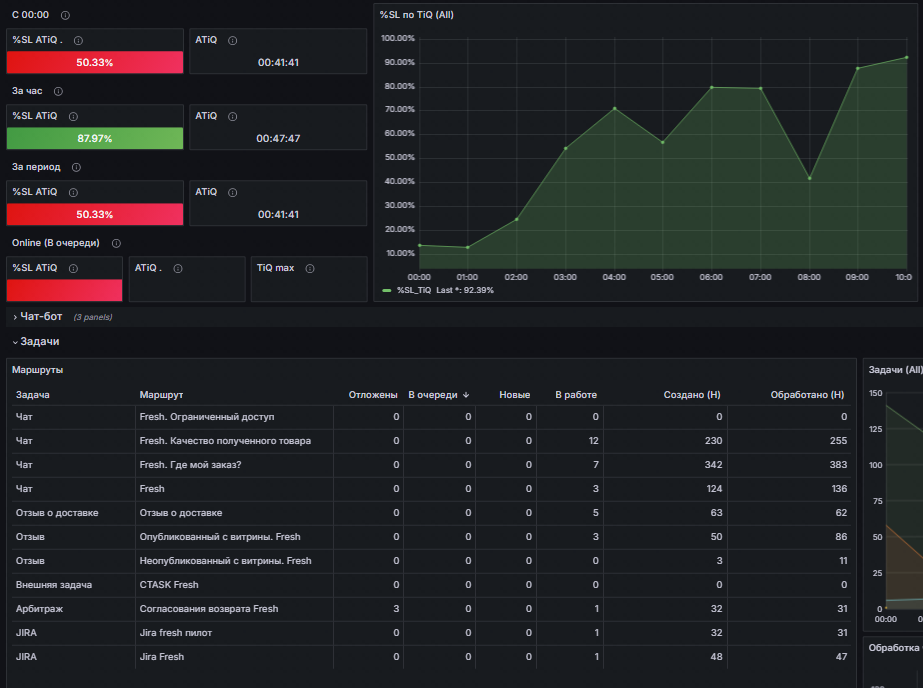Select Fresh. Где мой заказ? route cell
Viewport: 923px width, 688px height.
(x=190, y=464)
